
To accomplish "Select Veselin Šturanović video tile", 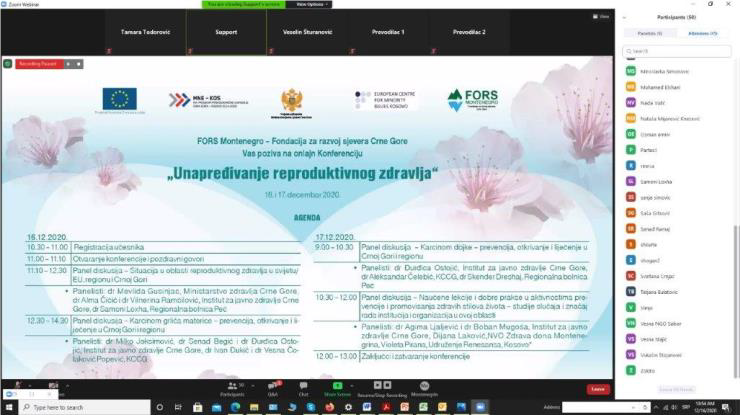I will click(x=307, y=32).
